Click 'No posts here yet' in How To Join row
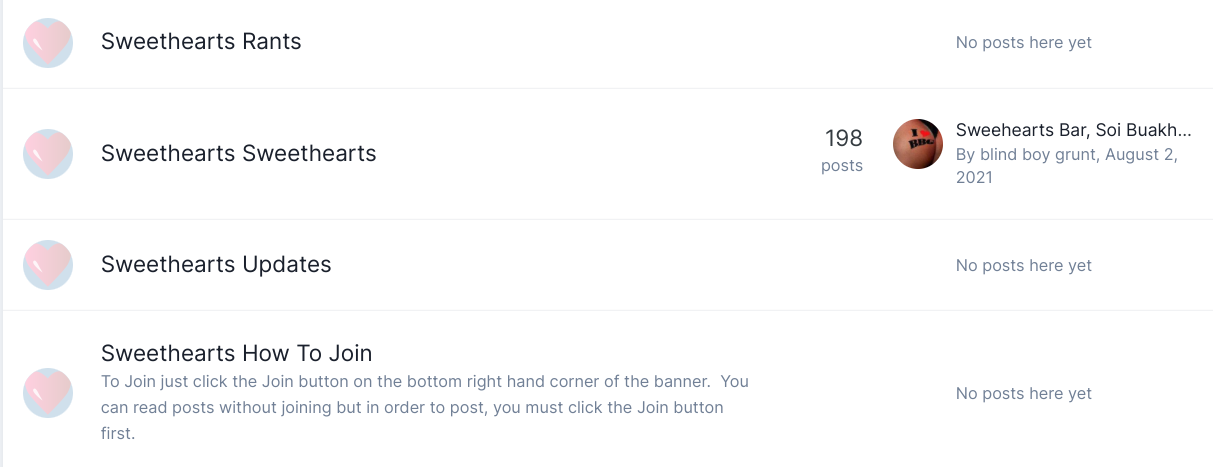The width and height of the screenshot is (1213, 467). tap(1024, 393)
